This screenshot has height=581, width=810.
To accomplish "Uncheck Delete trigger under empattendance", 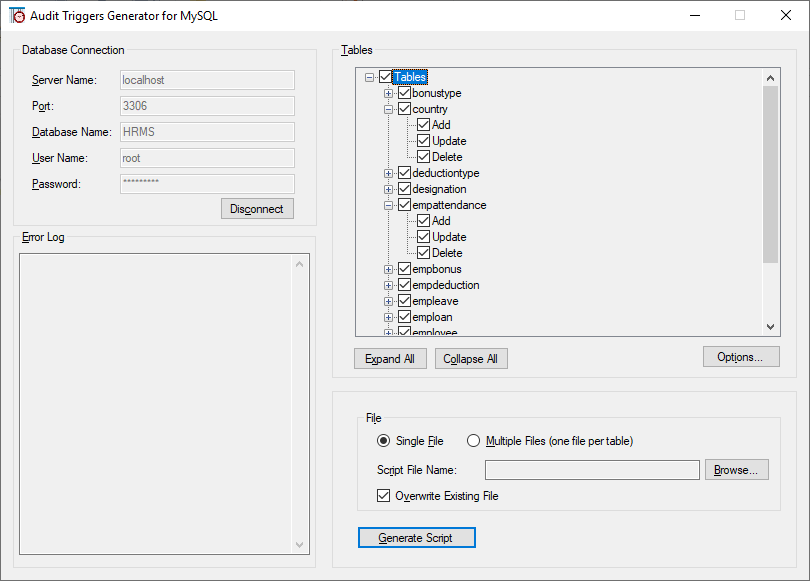I will [424, 253].
